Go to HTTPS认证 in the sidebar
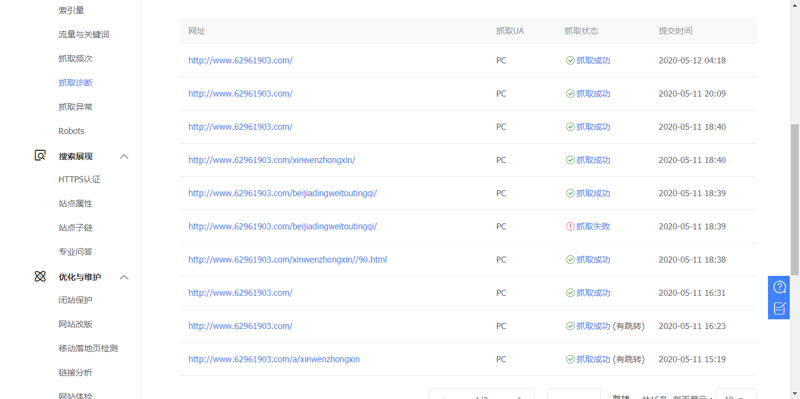Screen dimensions: 800x399 pos(80,180)
